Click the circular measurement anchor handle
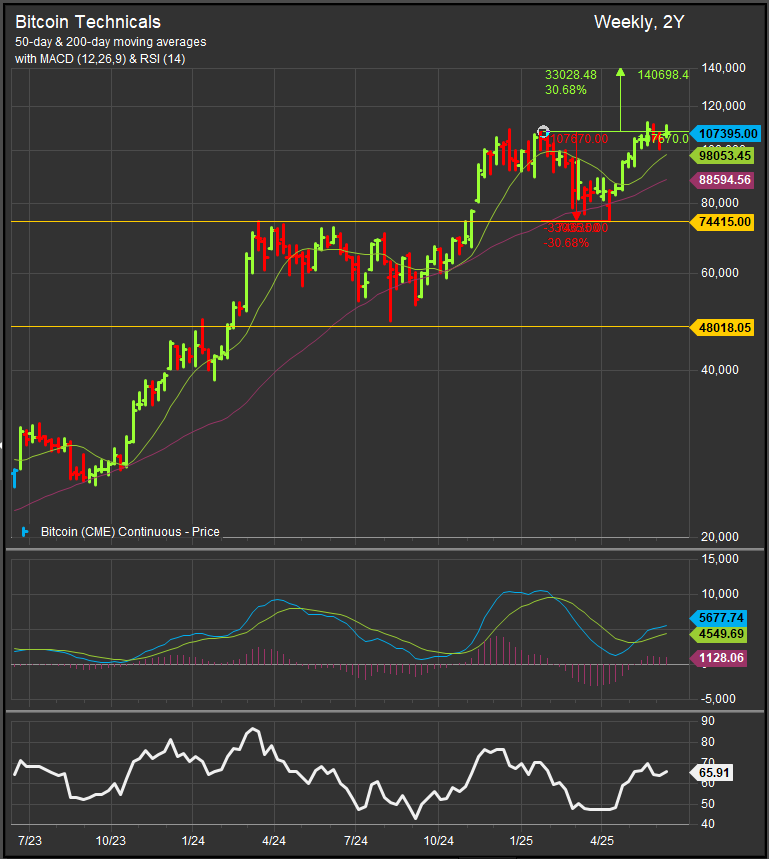The width and height of the screenshot is (769, 859). 543,131
